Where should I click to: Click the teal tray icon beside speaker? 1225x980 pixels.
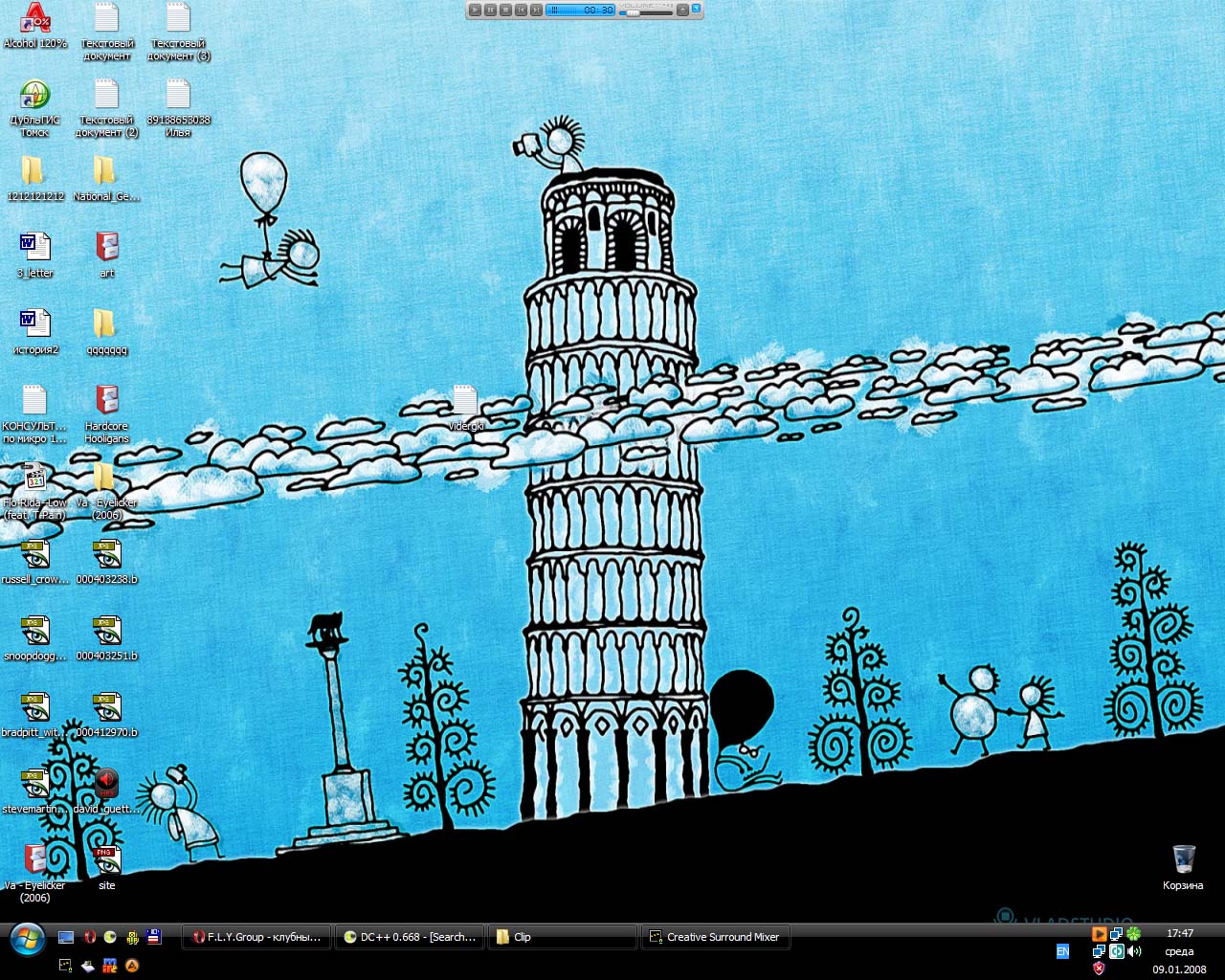point(1117,951)
